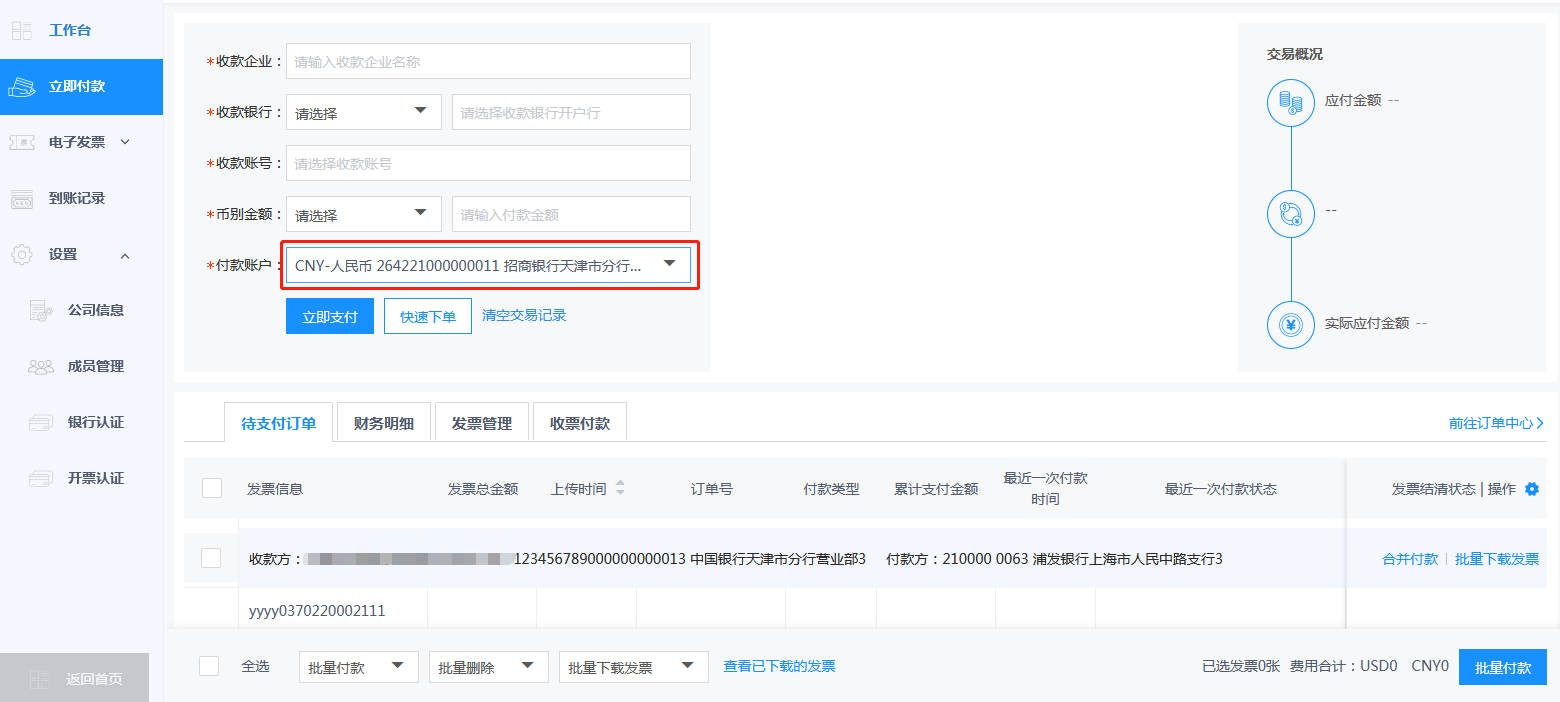Screen dimensions: 1560x702
Task: Click the 上传时间 sort arrows
Action: (x=620, y=488)
